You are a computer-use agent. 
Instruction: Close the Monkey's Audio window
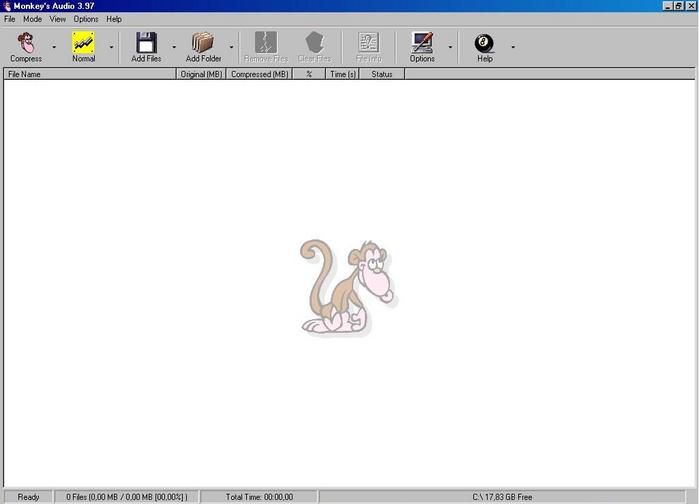point(691,6)
